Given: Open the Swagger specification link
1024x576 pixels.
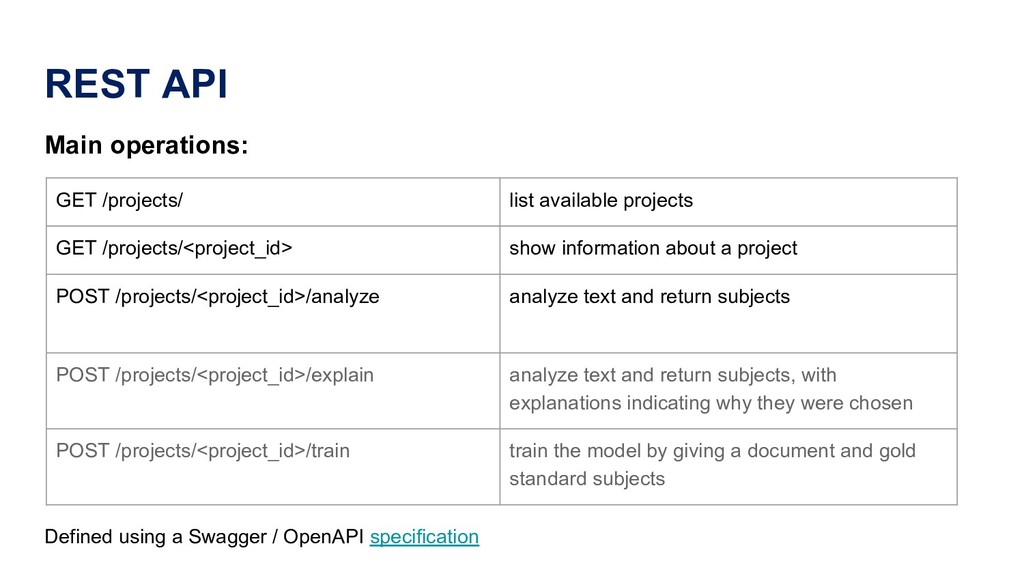Looking at the screenshot, I should pyautogui.click(x=424, y=537).
